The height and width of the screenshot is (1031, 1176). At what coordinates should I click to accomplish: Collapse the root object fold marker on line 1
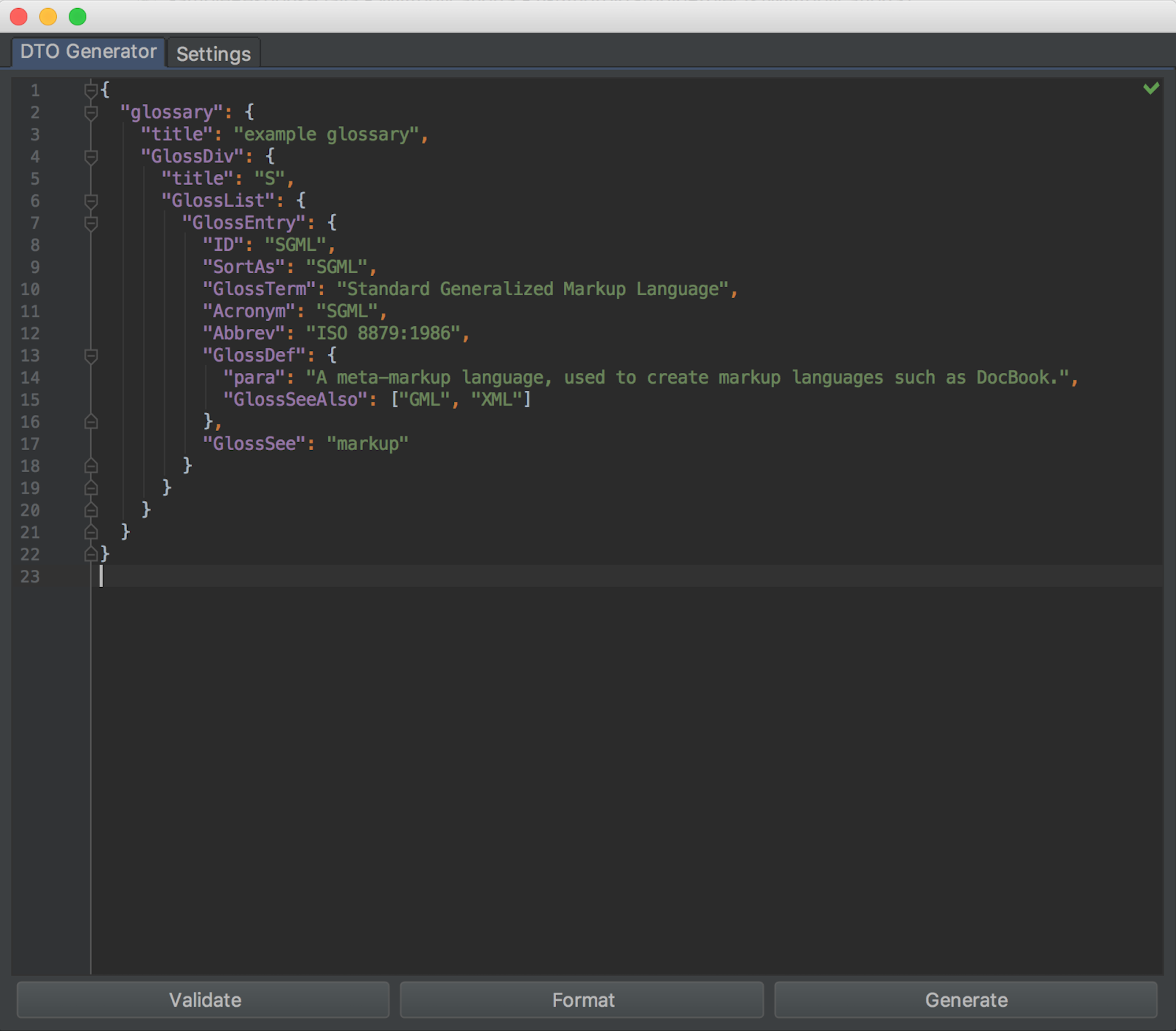click(91, 90)
